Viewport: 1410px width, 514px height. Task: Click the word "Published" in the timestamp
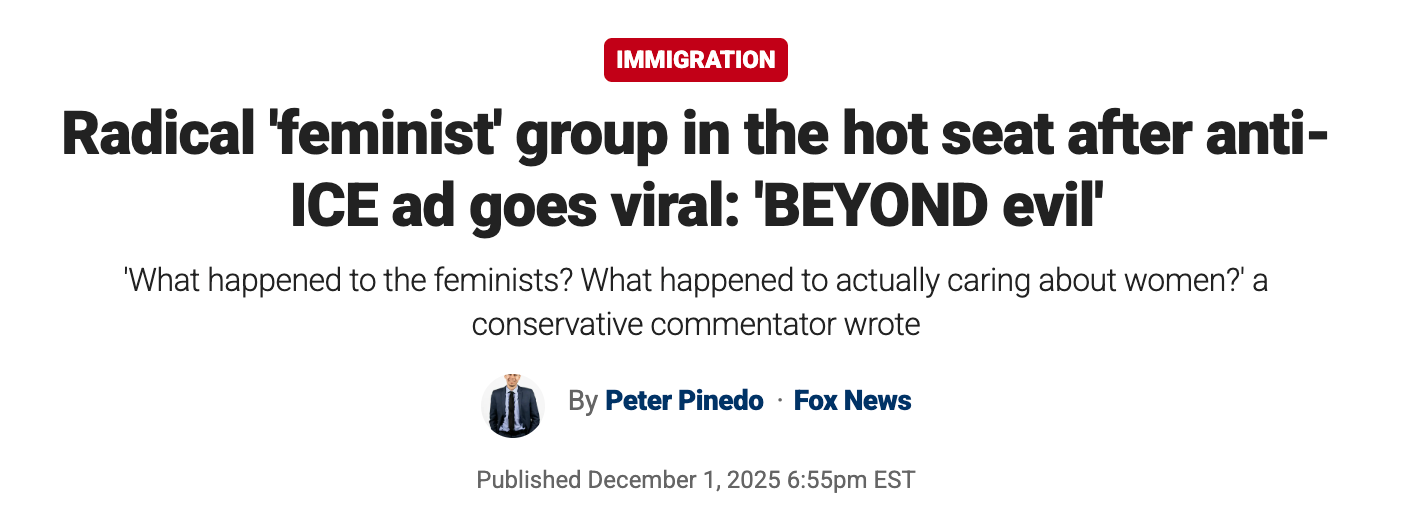[528, 480]
